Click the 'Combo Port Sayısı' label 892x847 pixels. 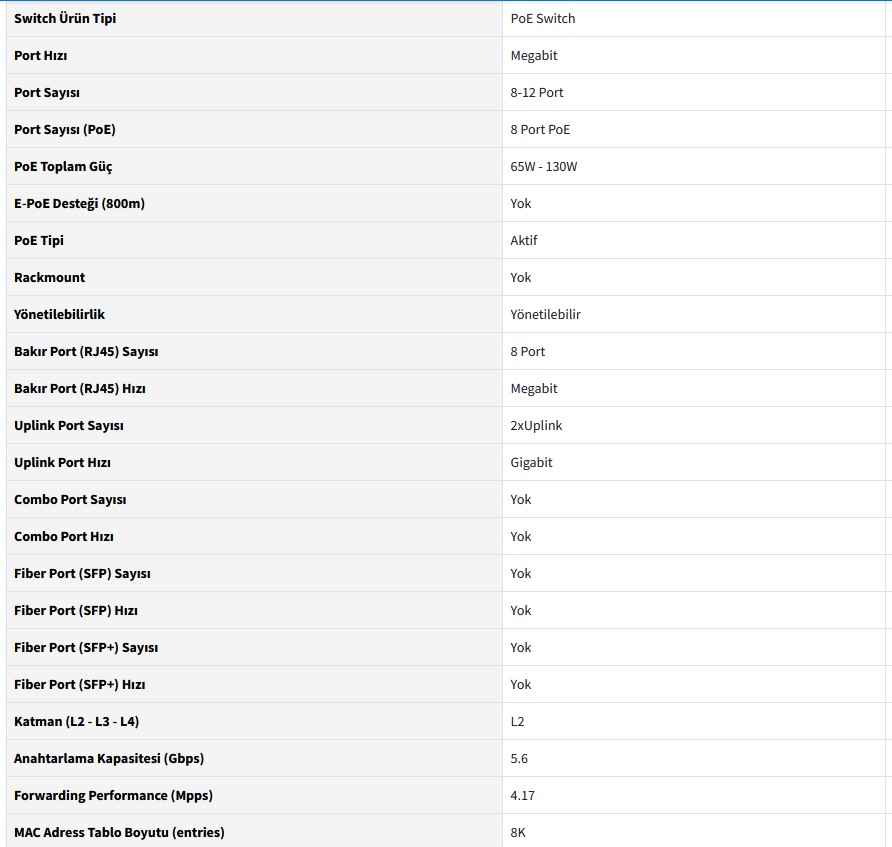[70, 499]
